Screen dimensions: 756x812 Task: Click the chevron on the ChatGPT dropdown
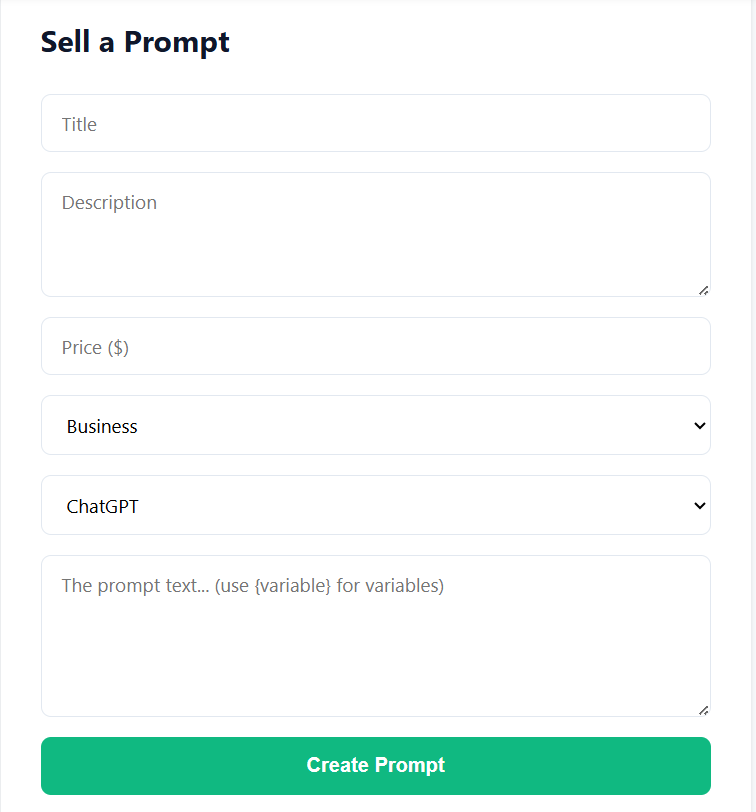pyautogui.click(x=700, y=505)
